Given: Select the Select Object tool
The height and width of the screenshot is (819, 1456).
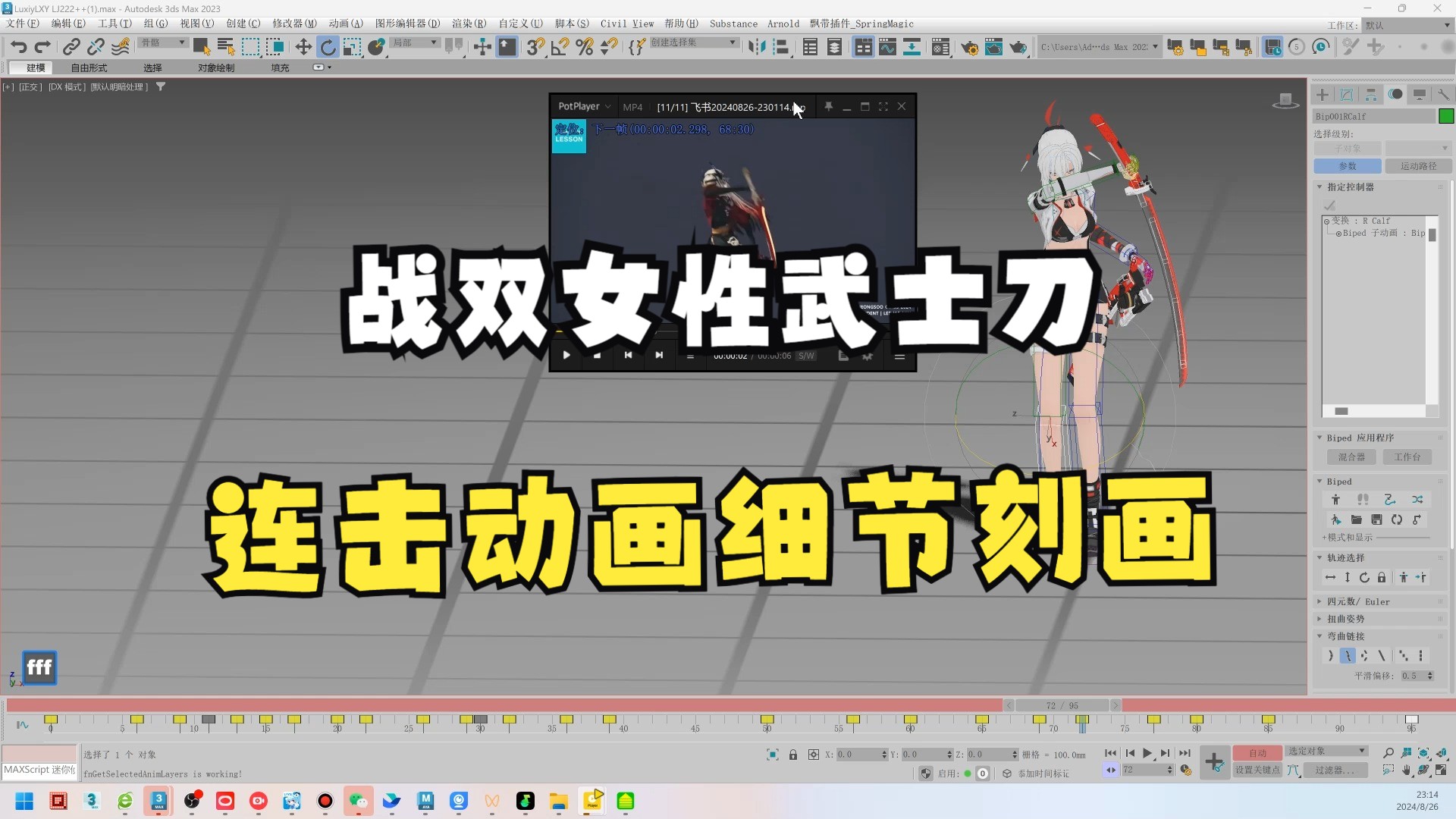Looking at the screenshot, I should (x=201, y=47).
